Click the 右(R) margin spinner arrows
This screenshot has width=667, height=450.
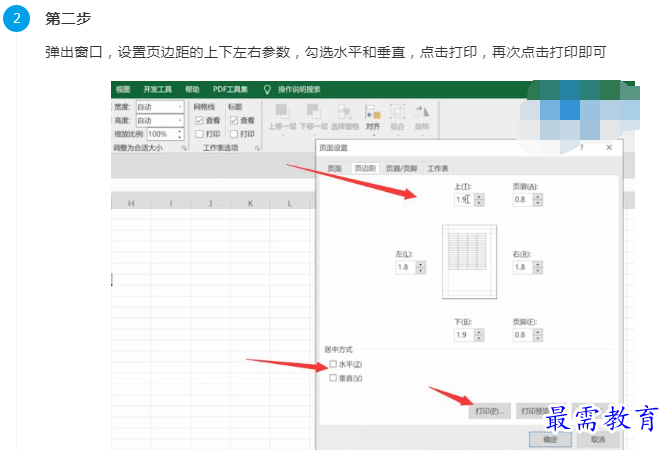tap(538, 267)
